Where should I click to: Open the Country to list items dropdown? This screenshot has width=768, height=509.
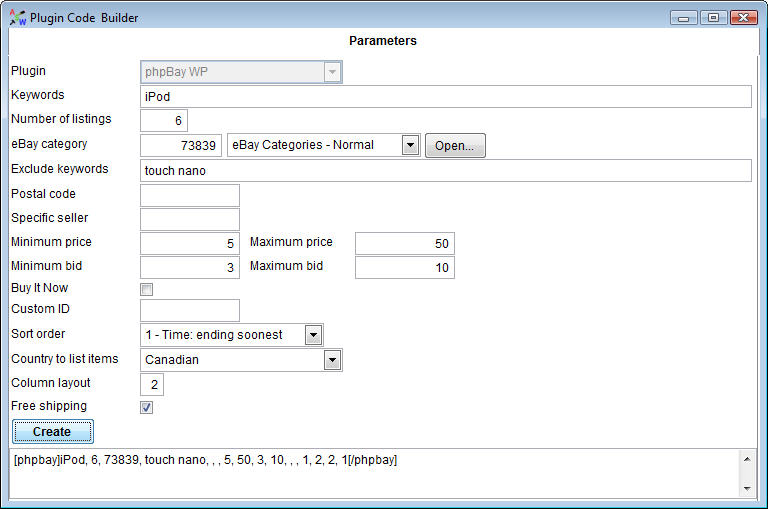(333, 360)
